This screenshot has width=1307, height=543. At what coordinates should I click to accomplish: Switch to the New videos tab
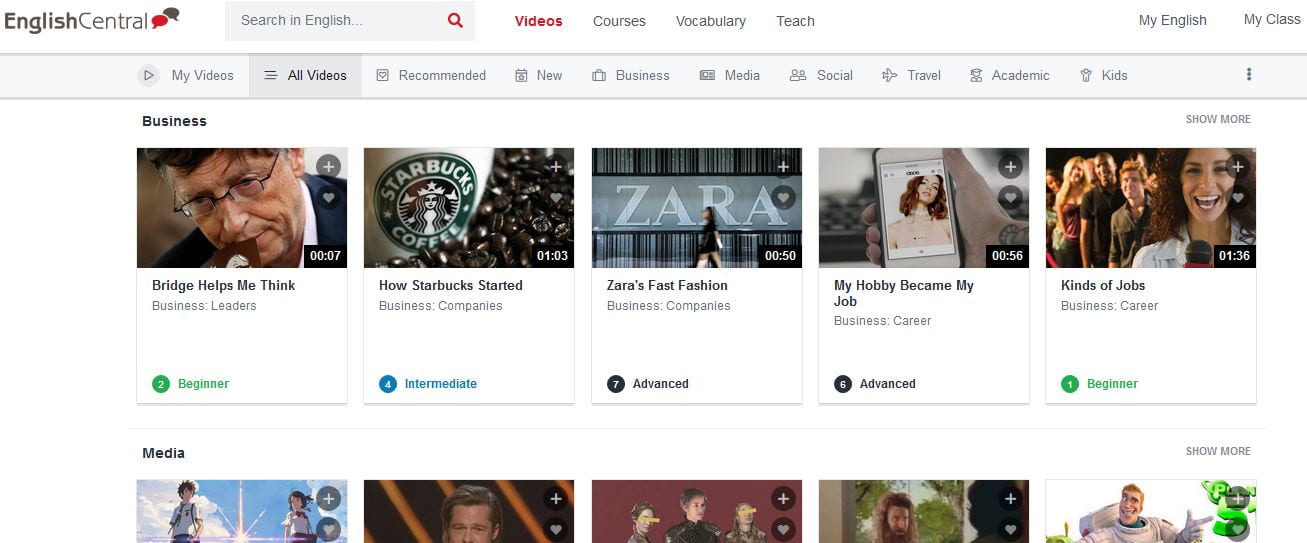tap(538, 75)
